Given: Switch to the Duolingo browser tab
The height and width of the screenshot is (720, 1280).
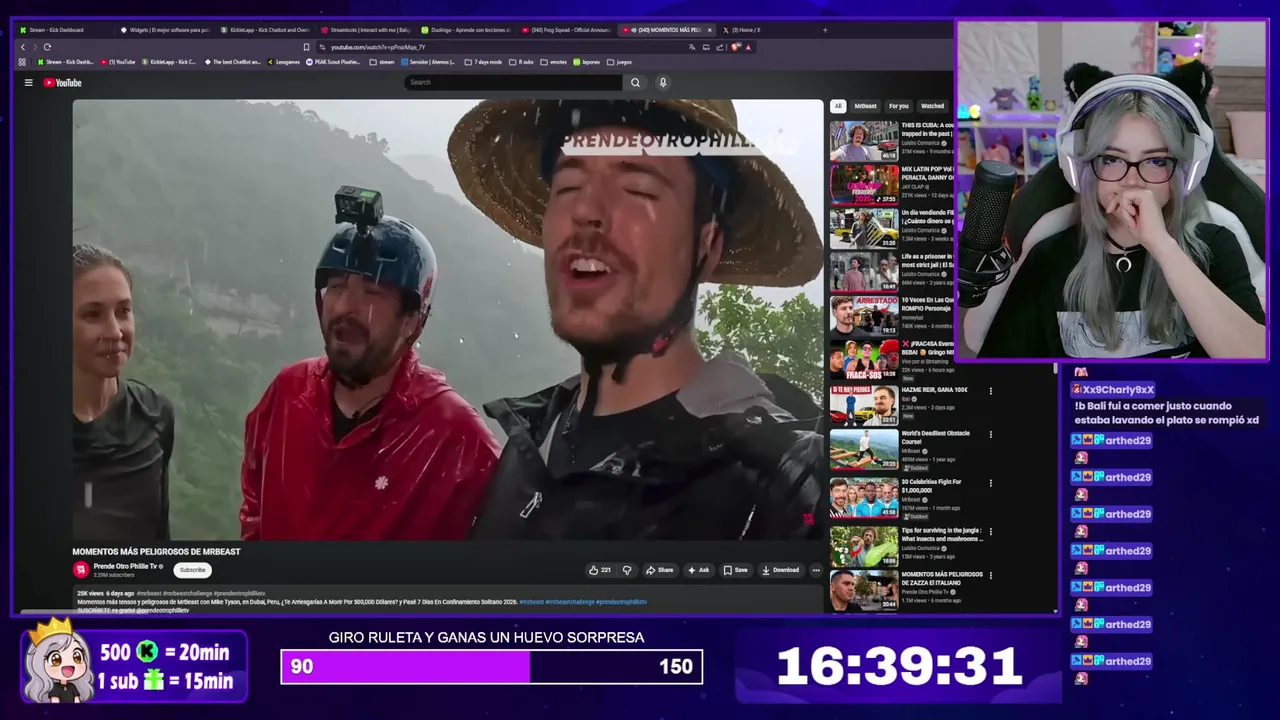Looking at the screenshot, I should click(465, 30).
